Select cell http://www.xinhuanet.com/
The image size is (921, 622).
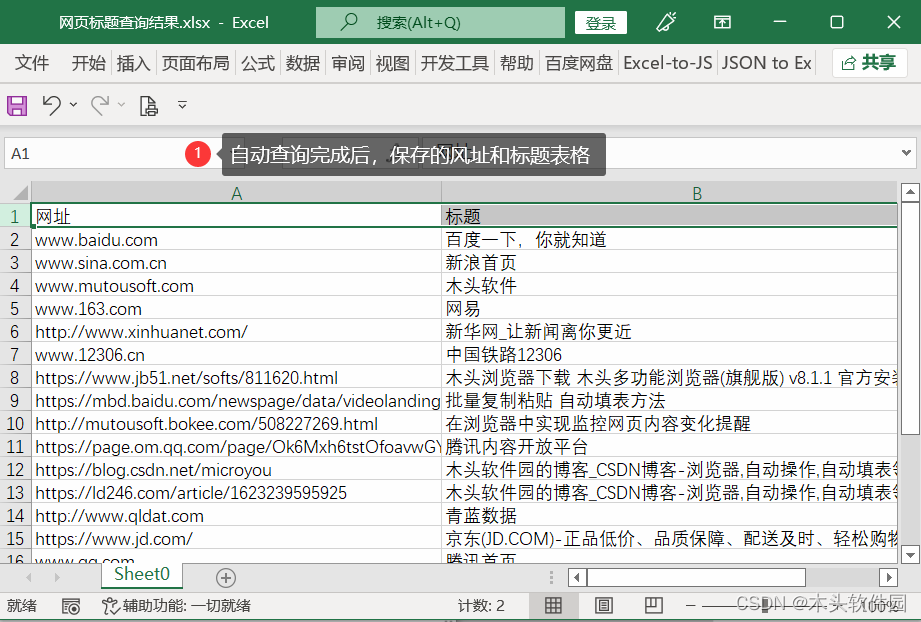(x=236, y=332)
